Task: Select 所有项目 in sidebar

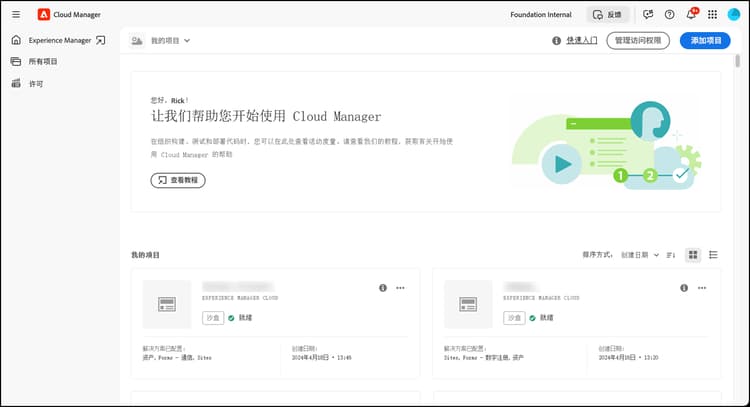Action: click(x=43, y=61)
